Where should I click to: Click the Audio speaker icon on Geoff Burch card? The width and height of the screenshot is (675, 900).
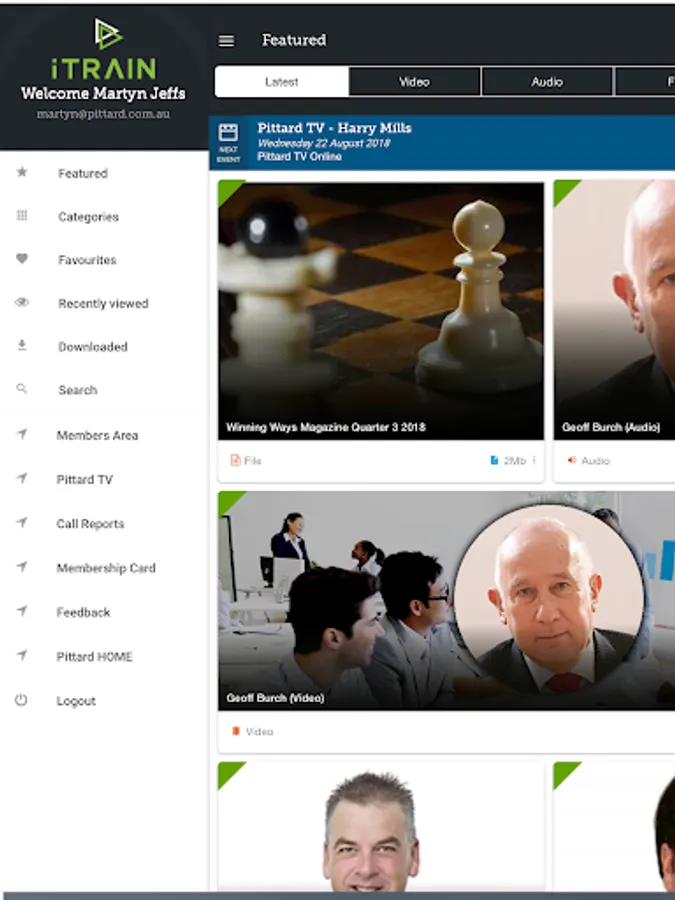pyautogui.click(x=572, y=460)
